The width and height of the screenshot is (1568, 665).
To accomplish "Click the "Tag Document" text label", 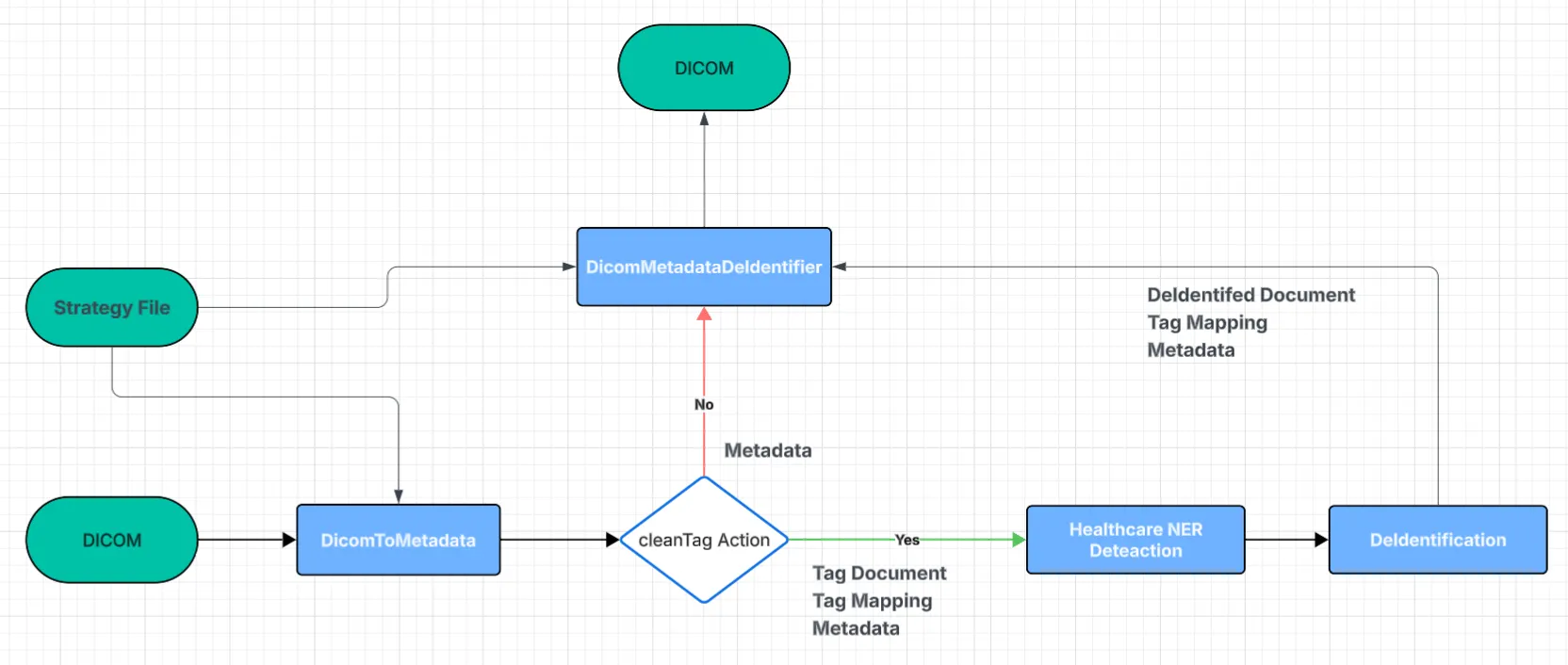I will (x=879, y=573).
